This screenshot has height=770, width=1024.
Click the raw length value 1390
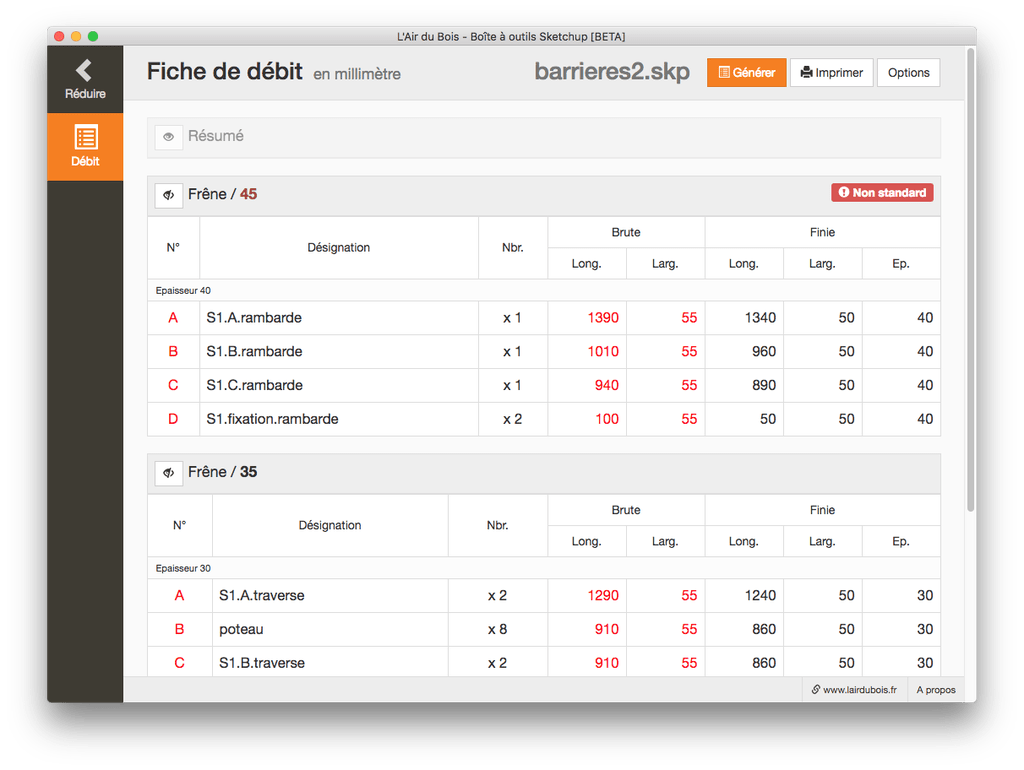click(x=603, y=317)
